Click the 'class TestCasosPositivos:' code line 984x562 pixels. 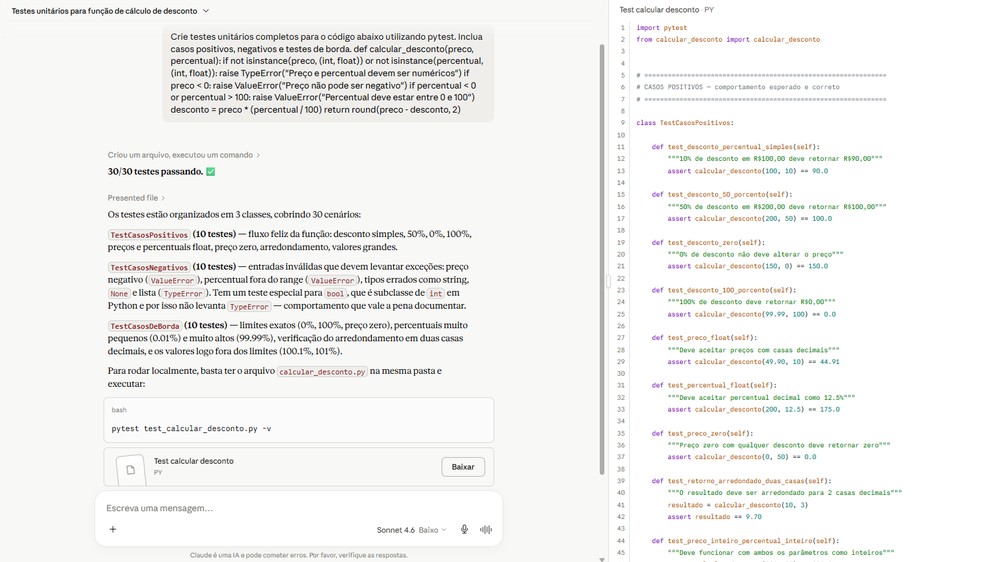pyautogui.click(x=685, y=123)
